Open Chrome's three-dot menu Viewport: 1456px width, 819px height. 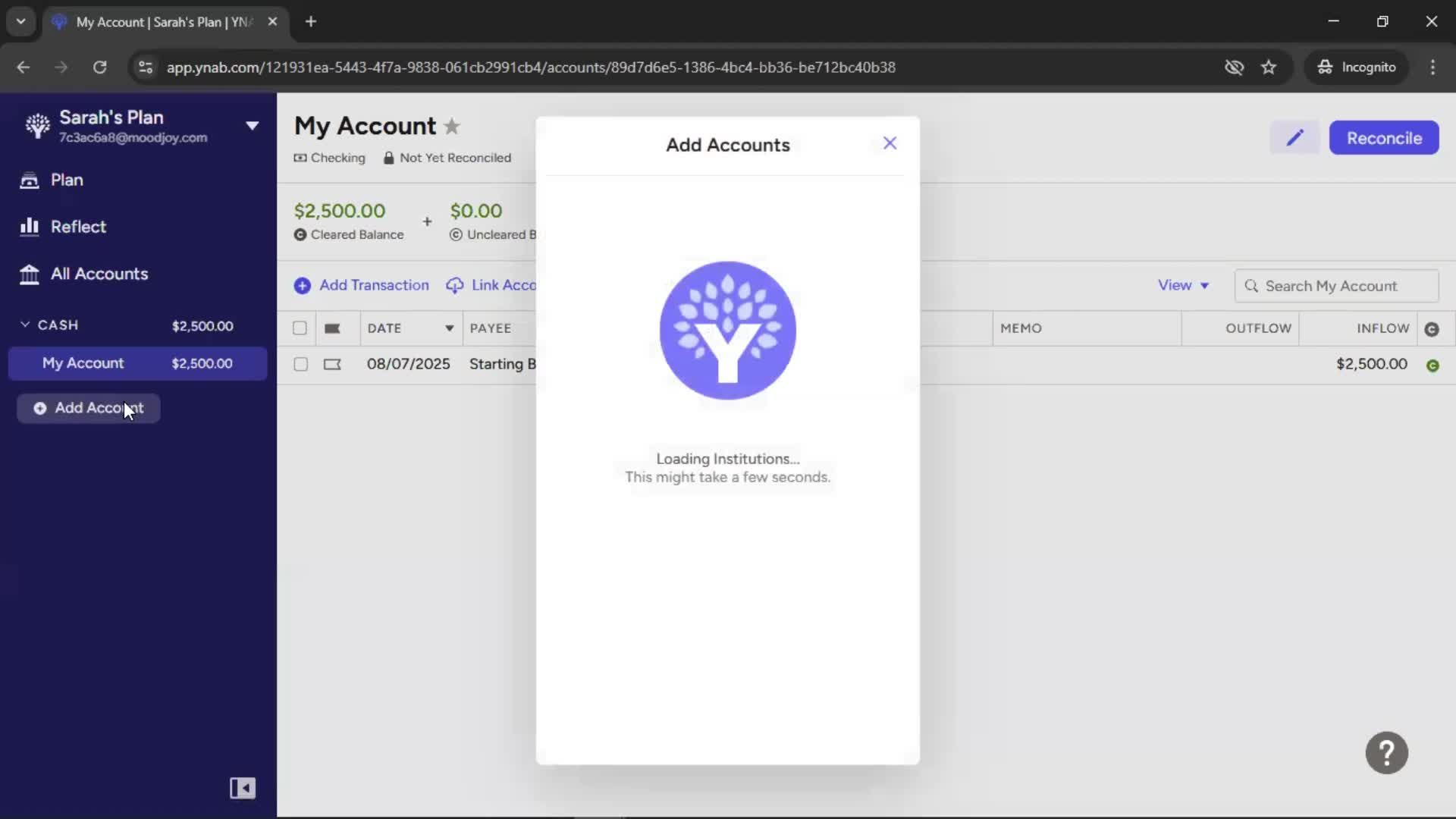click(x=1432, y=67)
